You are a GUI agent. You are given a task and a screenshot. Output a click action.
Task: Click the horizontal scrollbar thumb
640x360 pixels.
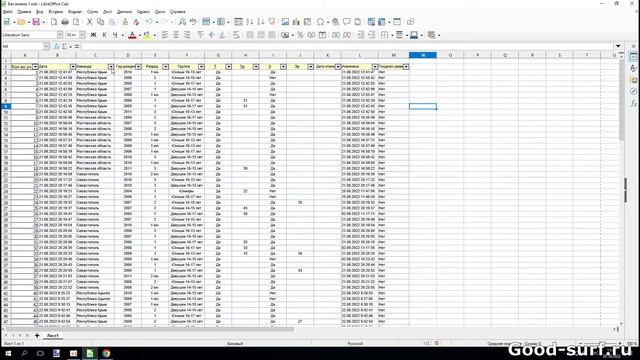pyautogui.click(x=150, y=329)
